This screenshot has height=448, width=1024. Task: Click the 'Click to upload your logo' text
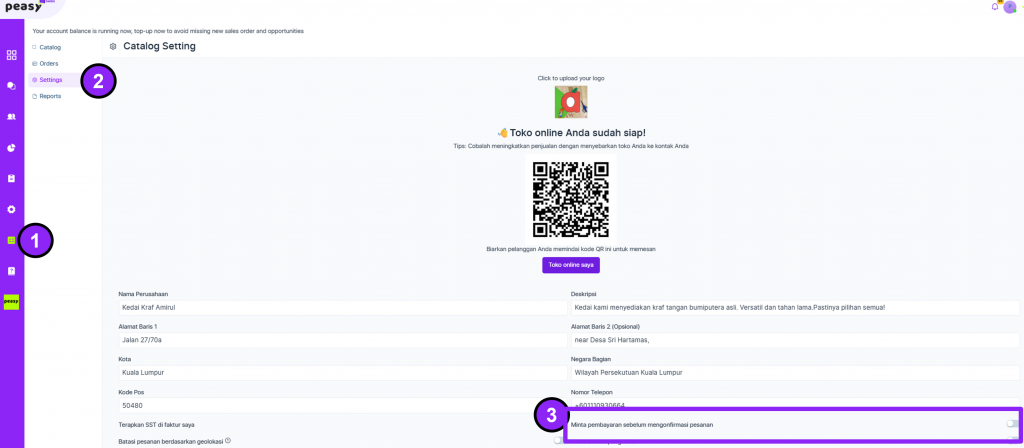click(x=571, y=78)
